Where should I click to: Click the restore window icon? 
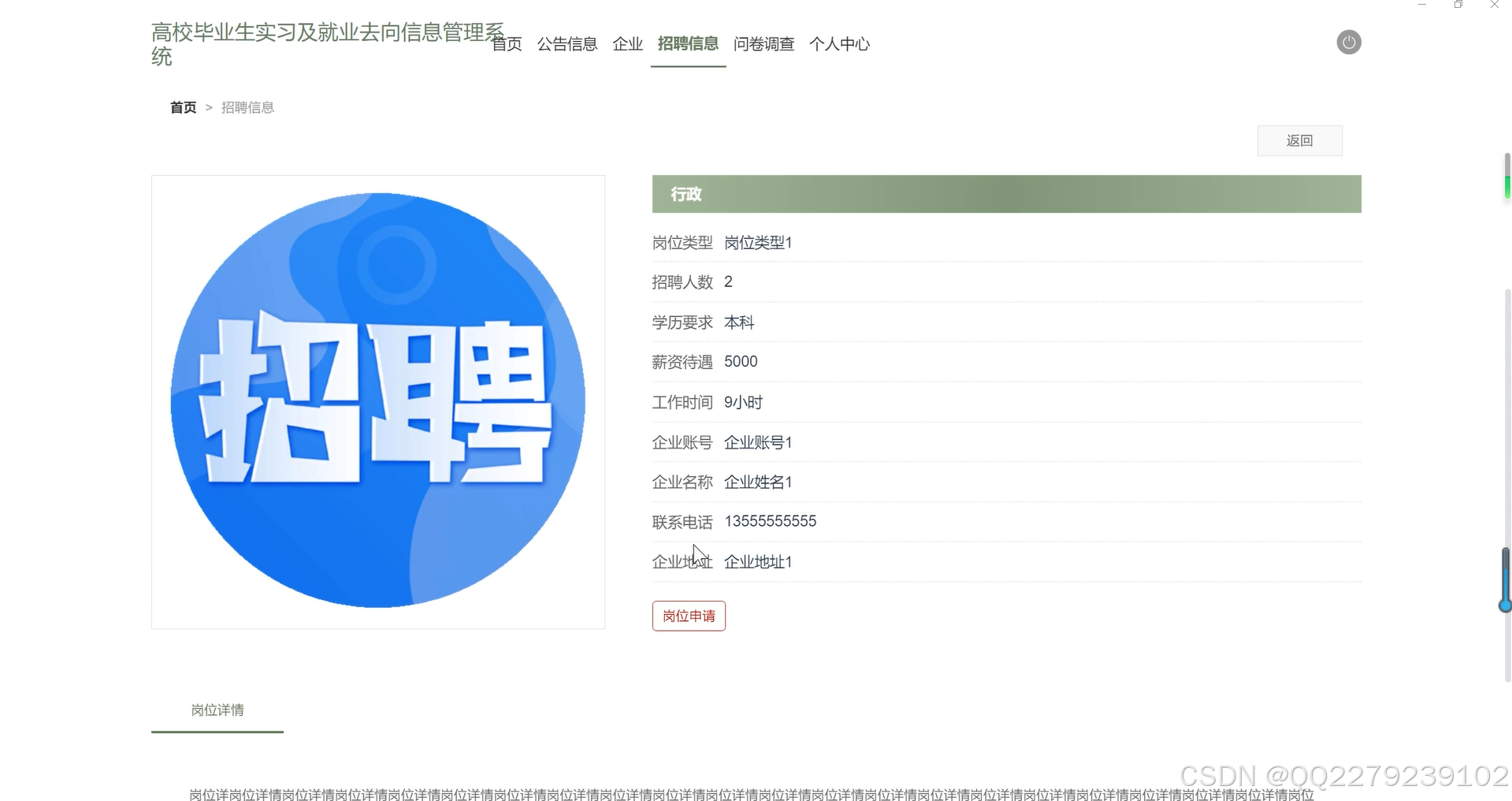pyautogui.click(x=1458, y=5)
